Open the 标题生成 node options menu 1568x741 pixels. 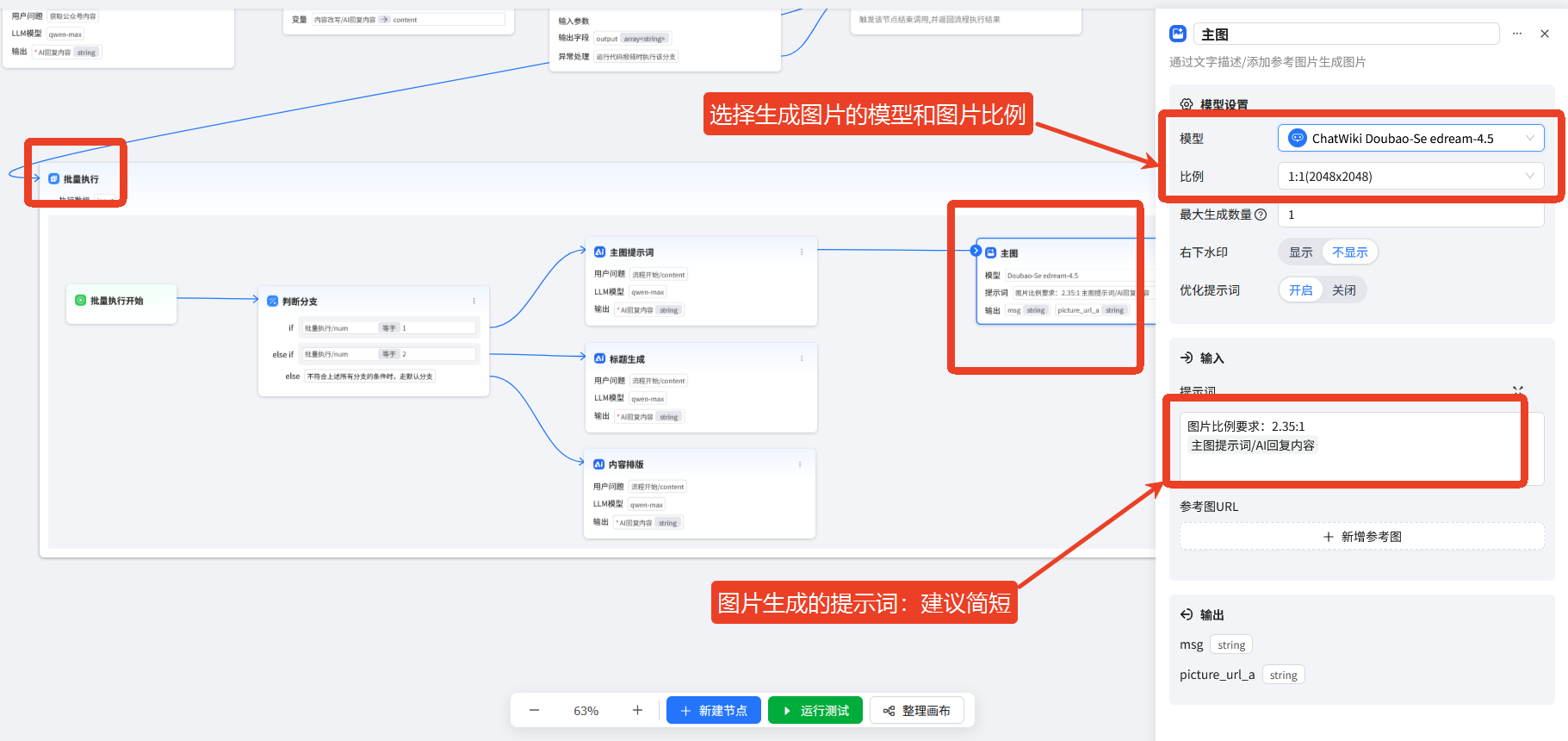pos(802,358)
